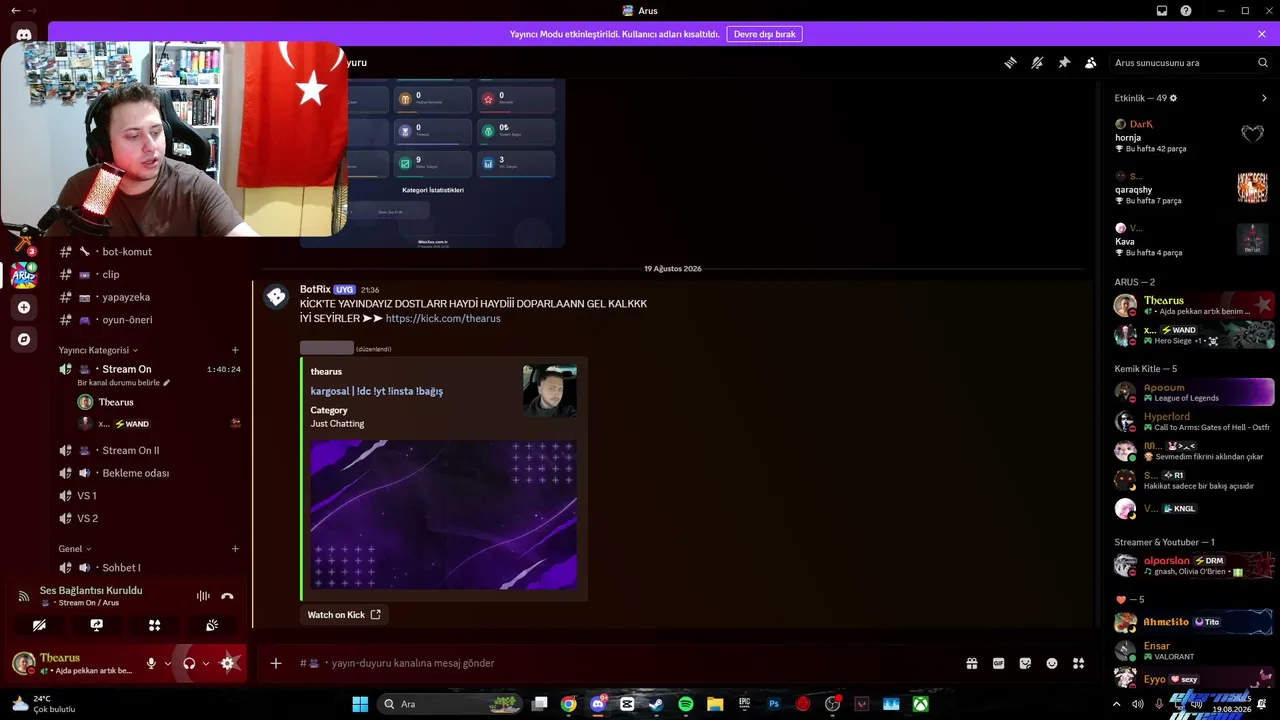The width and height of the screenshot is (1280, 720).
Task: Open audio output options arrow
Action: click(x=205, y=663)
